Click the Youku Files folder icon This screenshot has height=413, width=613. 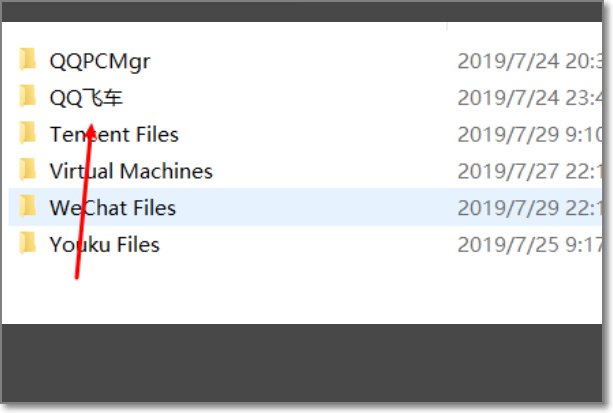28,244
